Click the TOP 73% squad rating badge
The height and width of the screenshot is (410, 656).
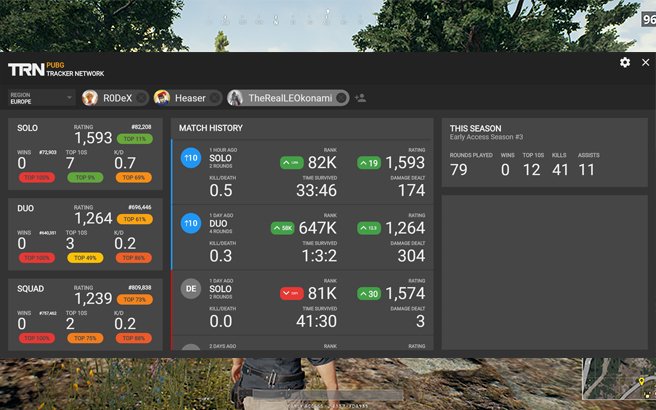pos(135,299)
